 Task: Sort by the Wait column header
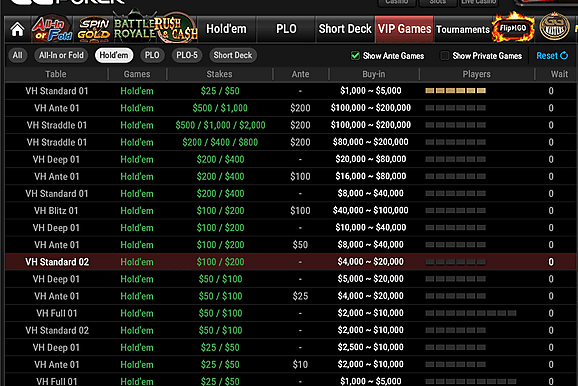pyautogui.click(x=559, y=74)
